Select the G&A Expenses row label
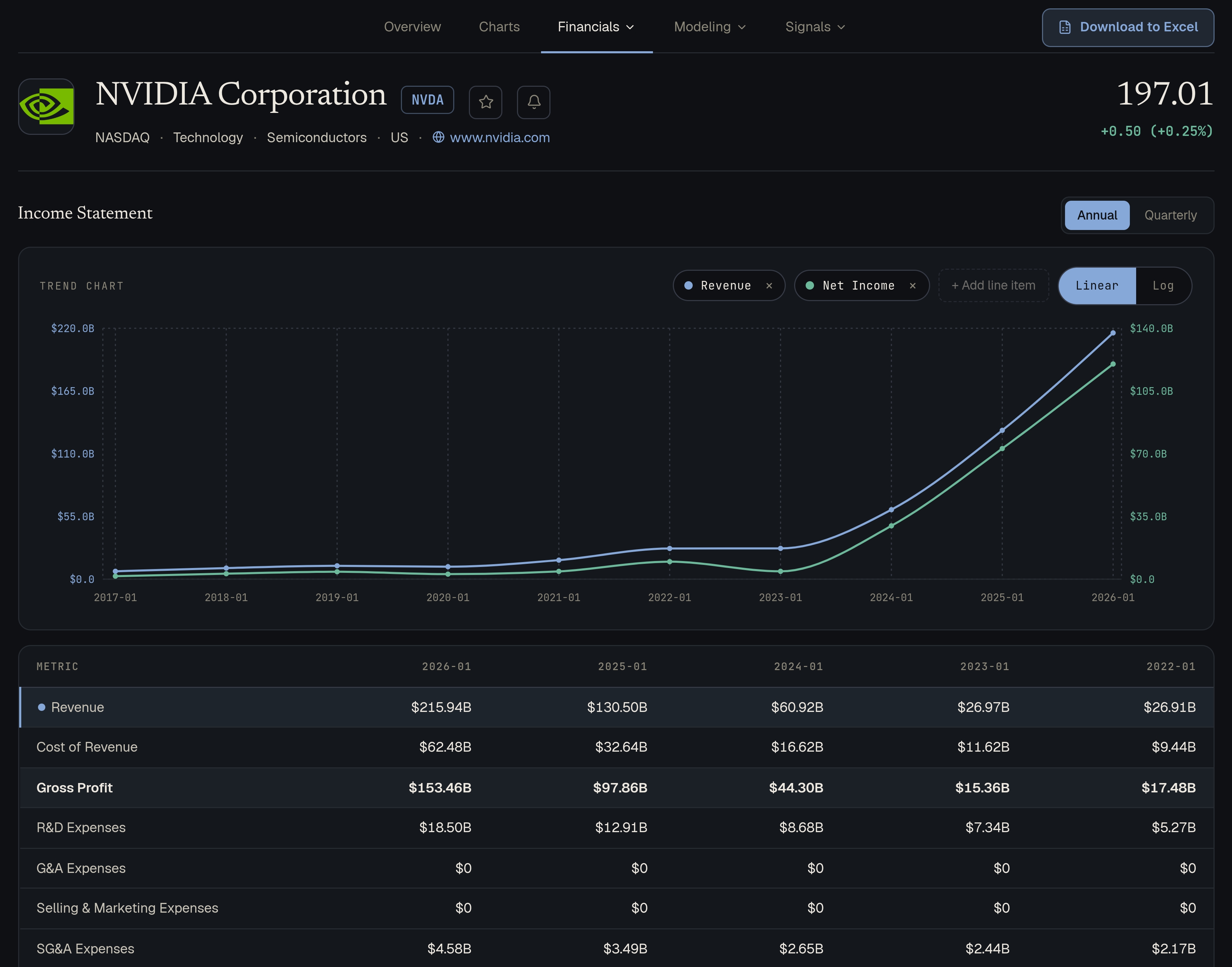The height and width of the screenshot is (967, 1232). coord(81,868)
